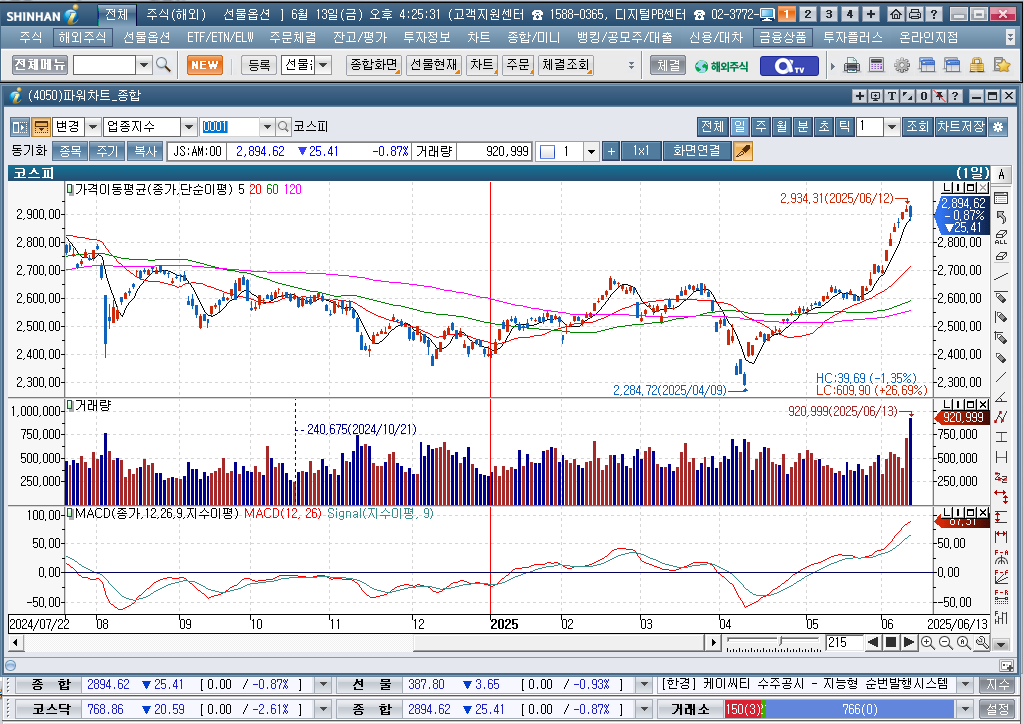Viewport: 1024px width, 724px height.
Task: Open the 선물 dropdown next to 등록
Action: coord(324,65)
